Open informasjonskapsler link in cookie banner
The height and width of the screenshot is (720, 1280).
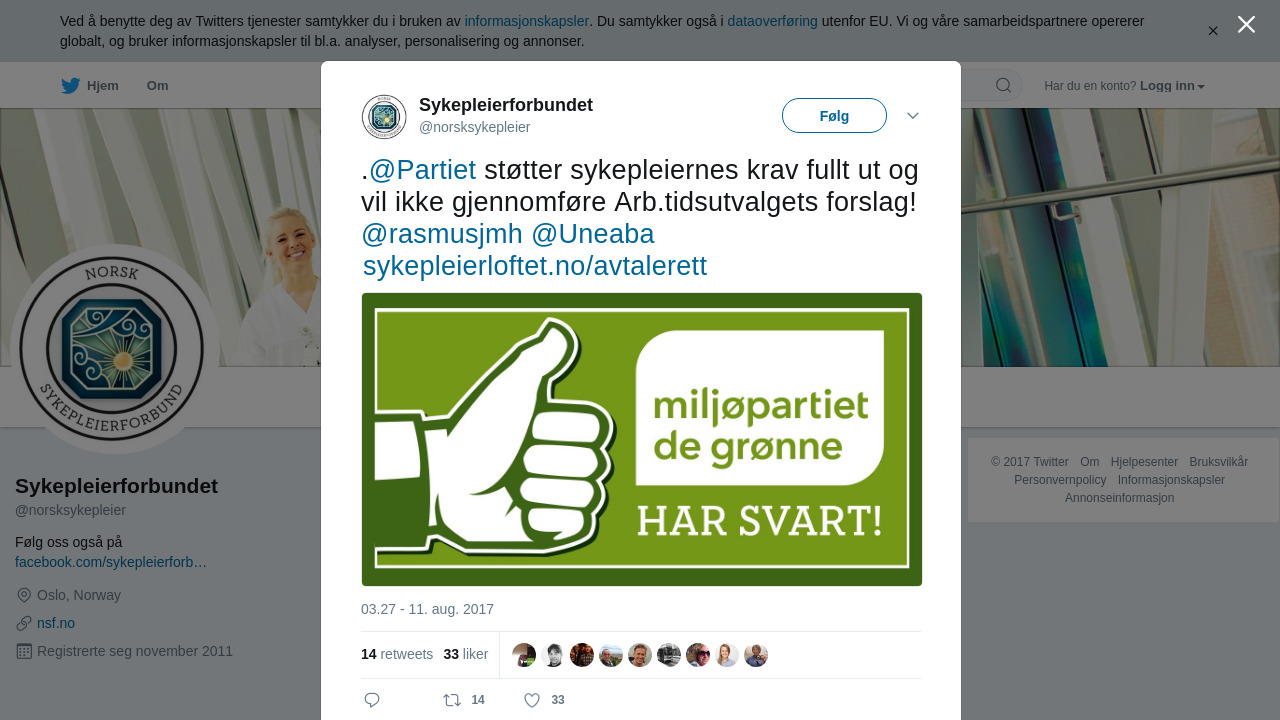point(527,21)
